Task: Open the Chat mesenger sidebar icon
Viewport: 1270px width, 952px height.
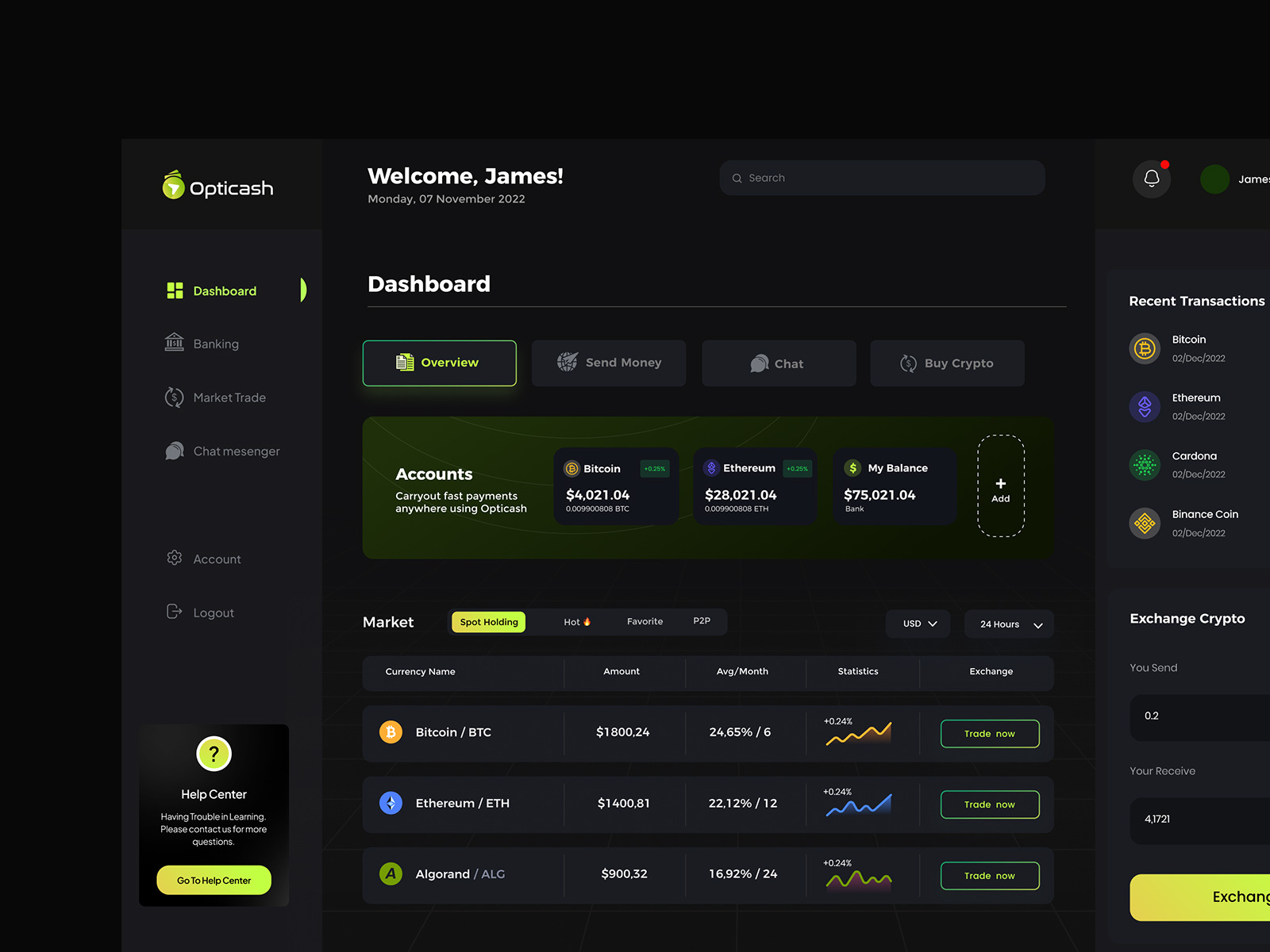Action: (x=174, y=451)
